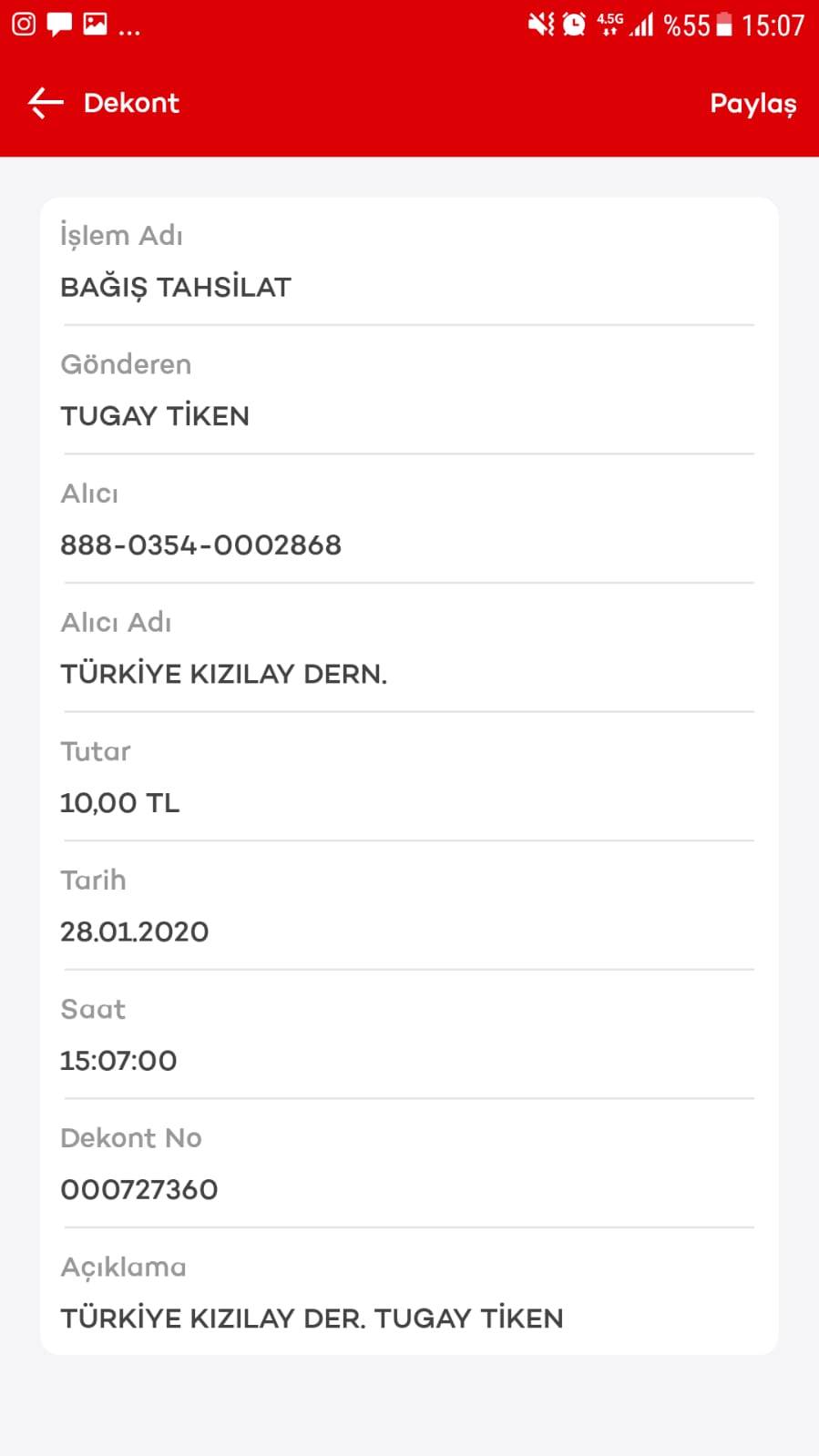Tap the date value 28.01.2020
Viewport: 819px width, 1456px height.
[134, 932]
